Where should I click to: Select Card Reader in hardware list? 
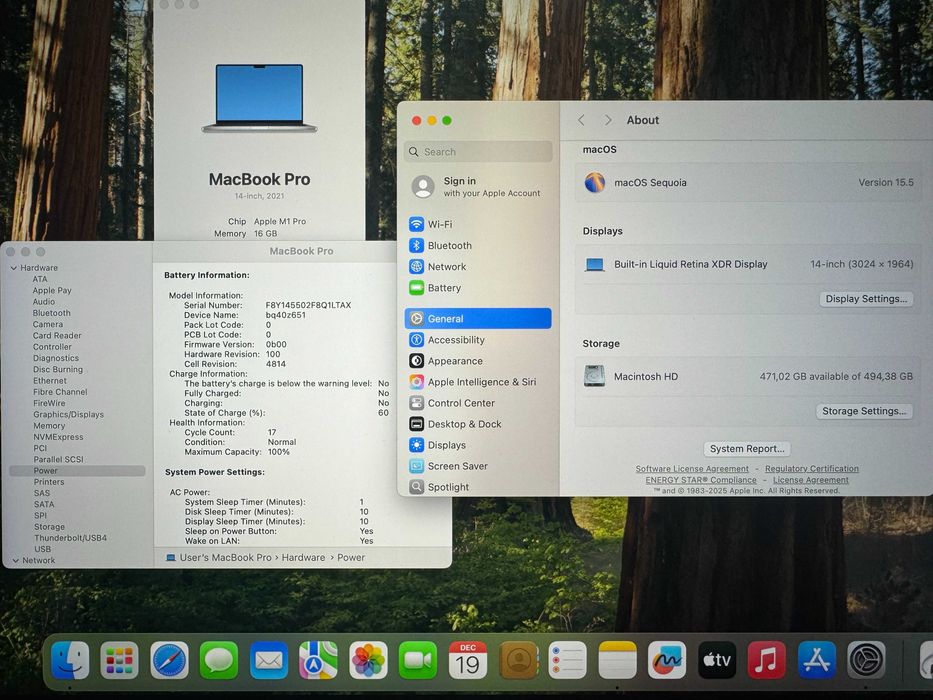57,336
